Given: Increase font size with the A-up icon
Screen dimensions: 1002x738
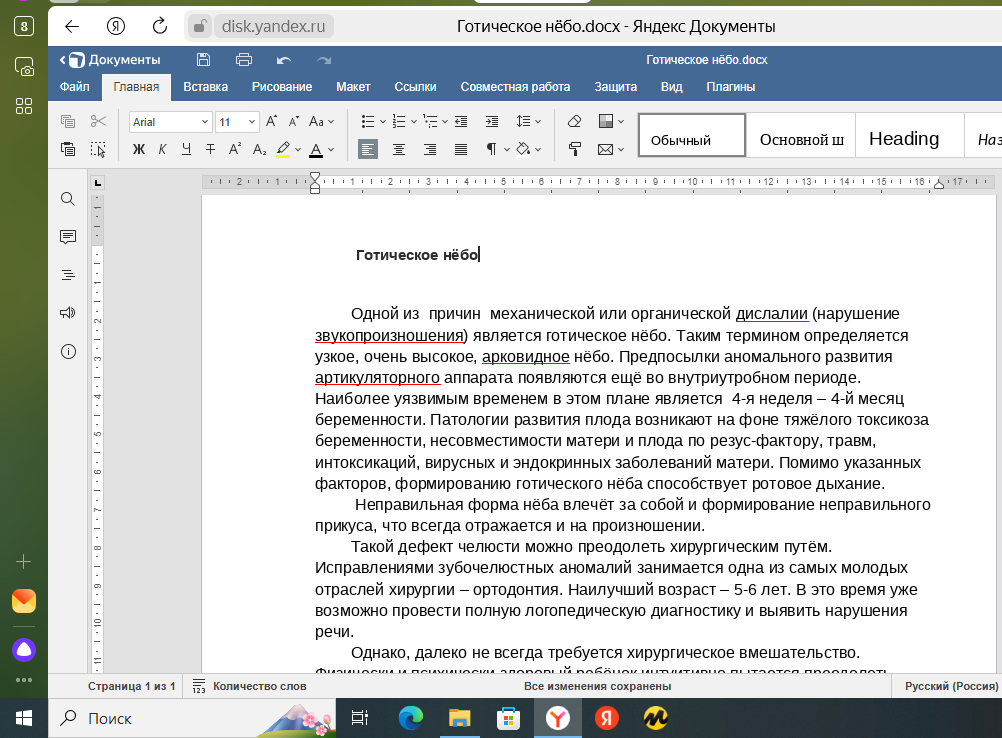Looking at the screenshot, I should click(x=271, y=121).
